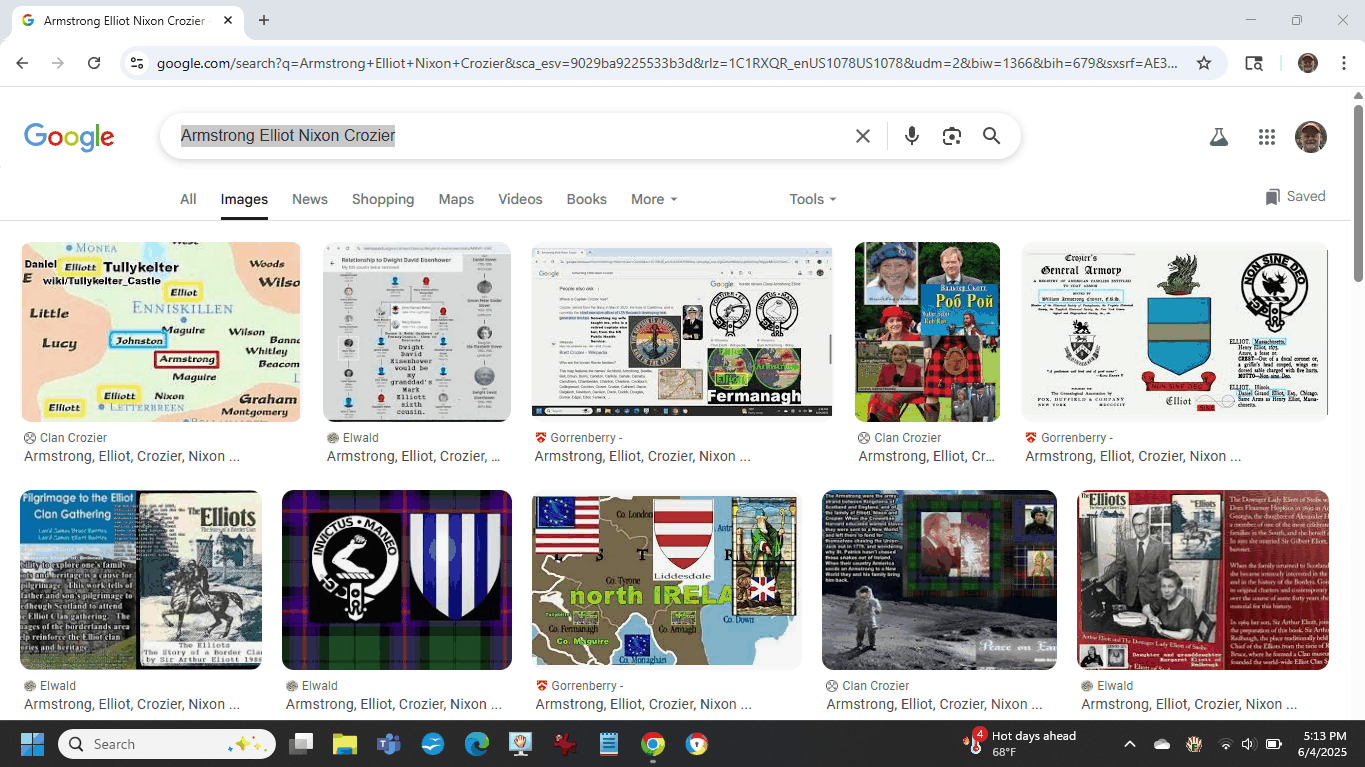The width and height of the screenshot is (1365, 767).
Task: Go back to the previous page
Action: click(x=22, y=63)
